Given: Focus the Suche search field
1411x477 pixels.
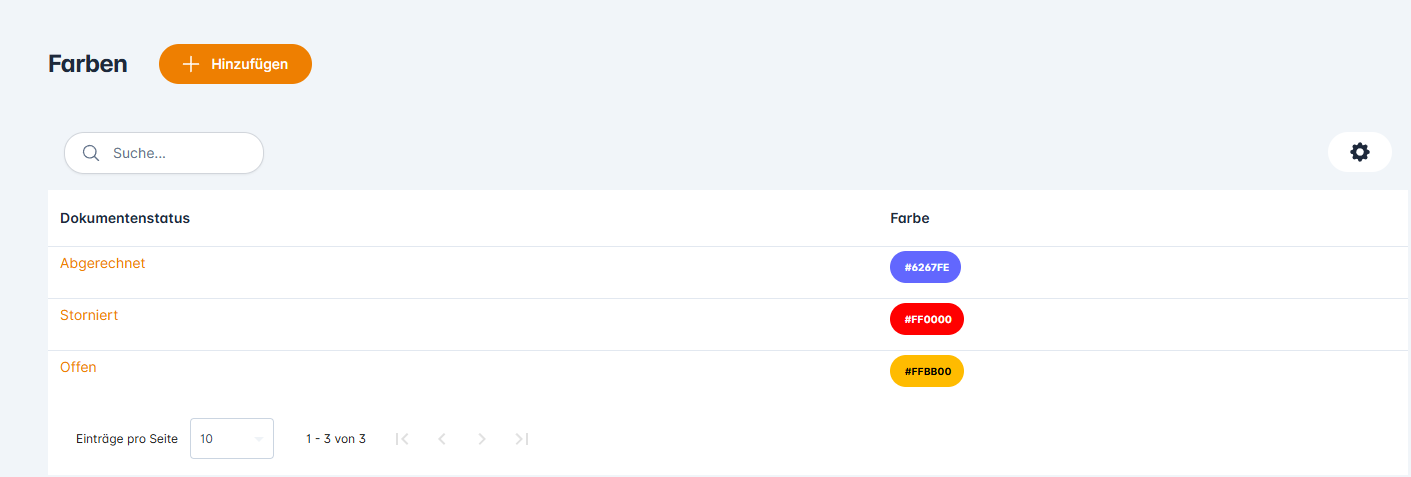Looking at the screenshot, I should coord(180,153).
